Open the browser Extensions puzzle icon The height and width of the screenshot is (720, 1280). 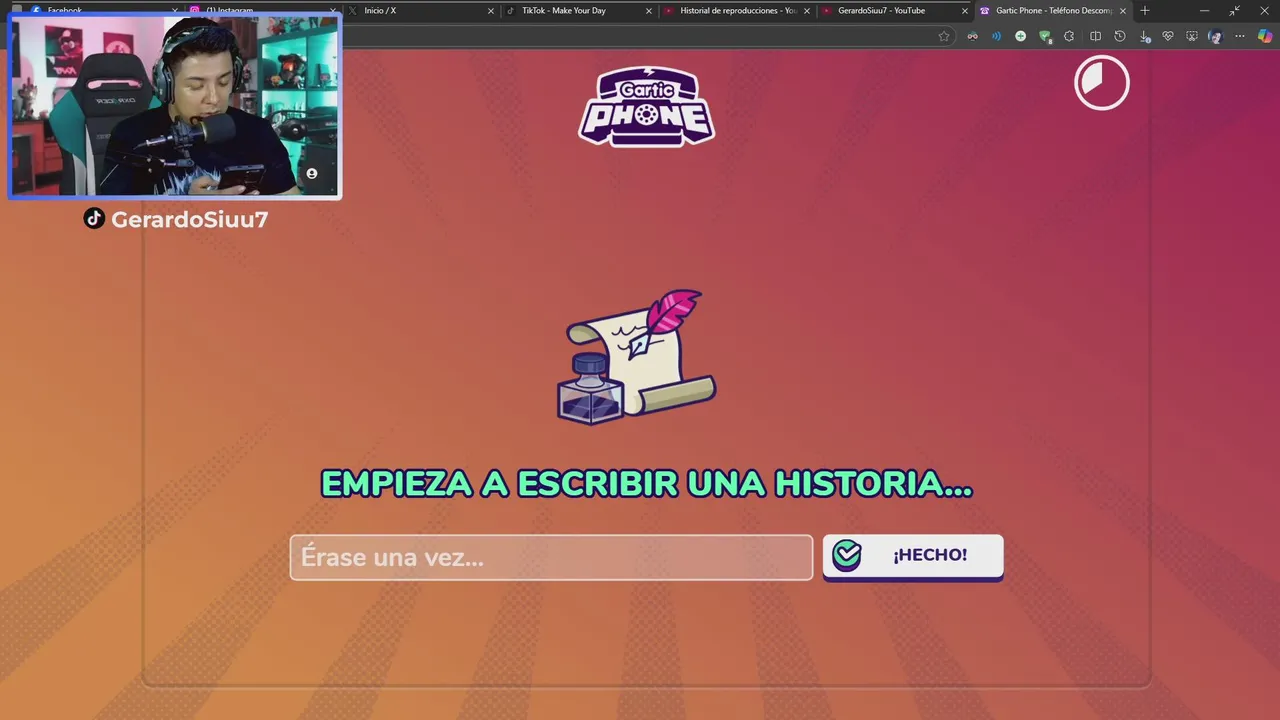pos(1069,36)
